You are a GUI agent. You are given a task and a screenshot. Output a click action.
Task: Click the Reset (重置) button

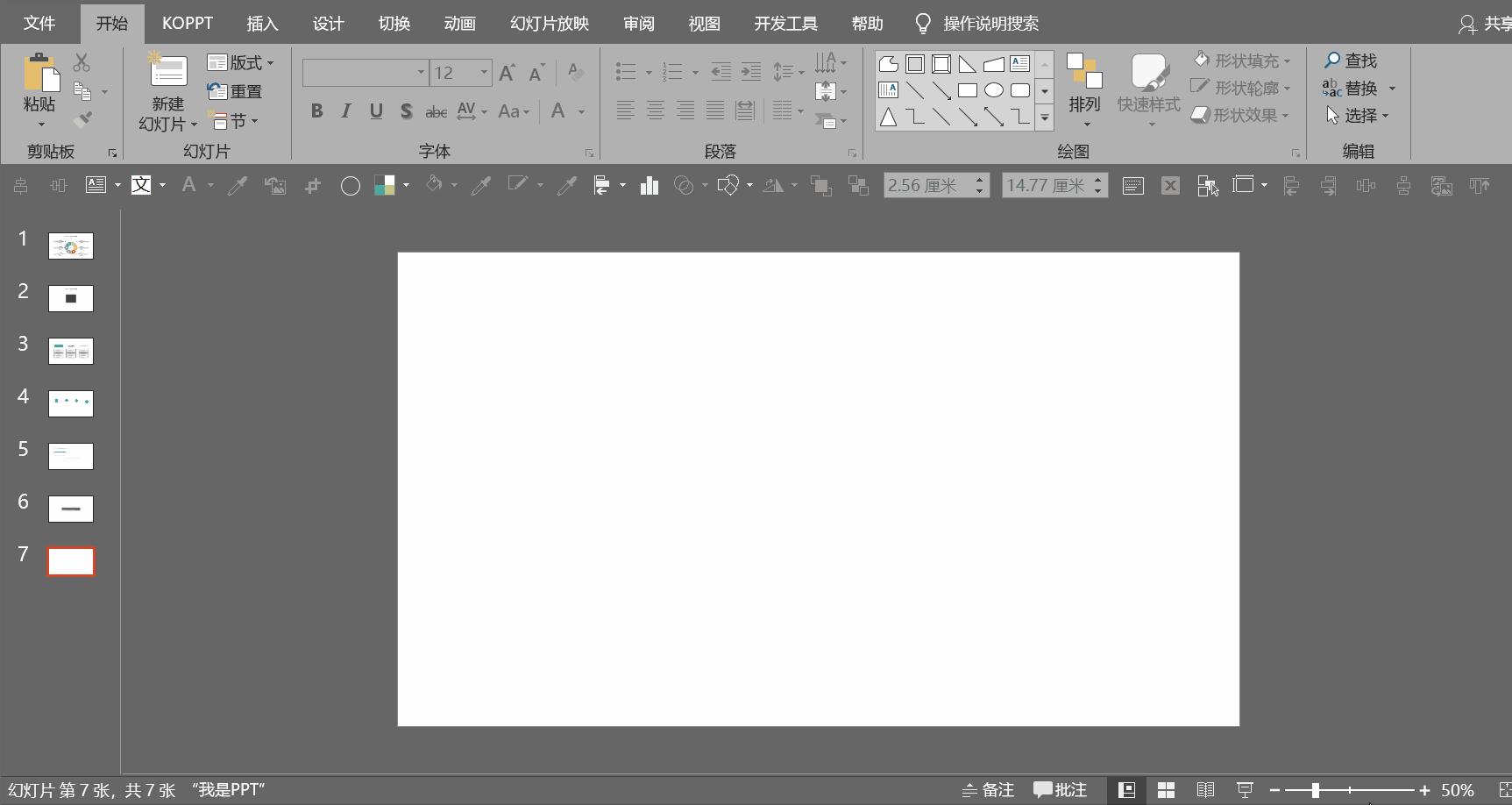235,91
